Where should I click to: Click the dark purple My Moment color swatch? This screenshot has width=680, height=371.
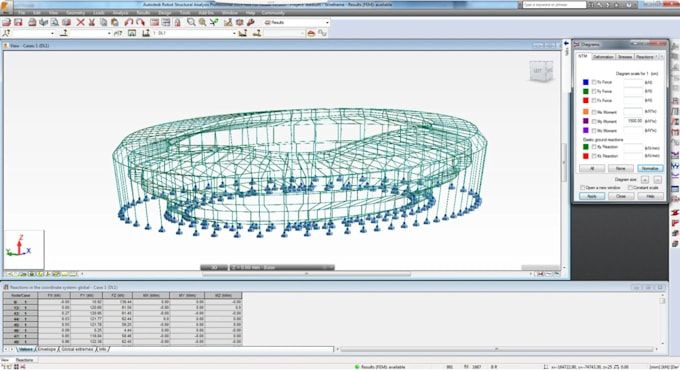click(x=585, y=121)
